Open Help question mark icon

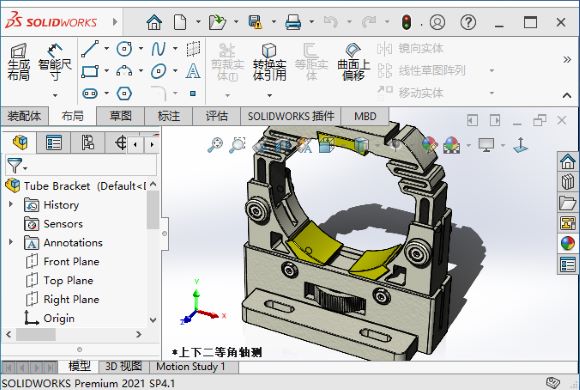coord(468,22)
